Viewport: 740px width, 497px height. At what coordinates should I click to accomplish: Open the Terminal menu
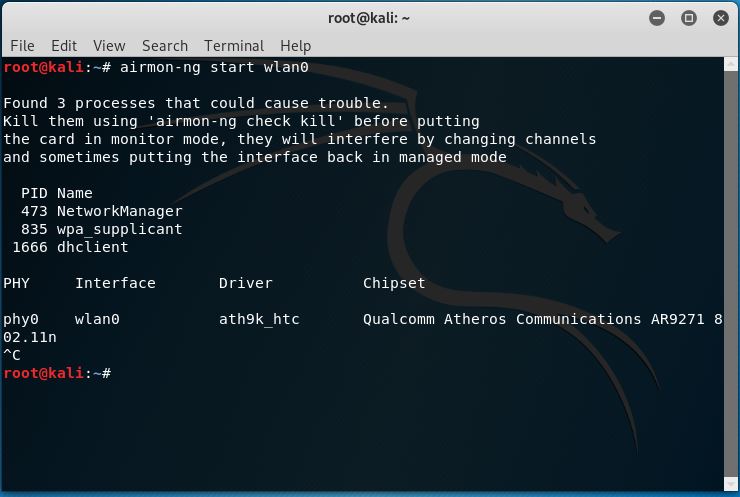(x=234, y=46)
